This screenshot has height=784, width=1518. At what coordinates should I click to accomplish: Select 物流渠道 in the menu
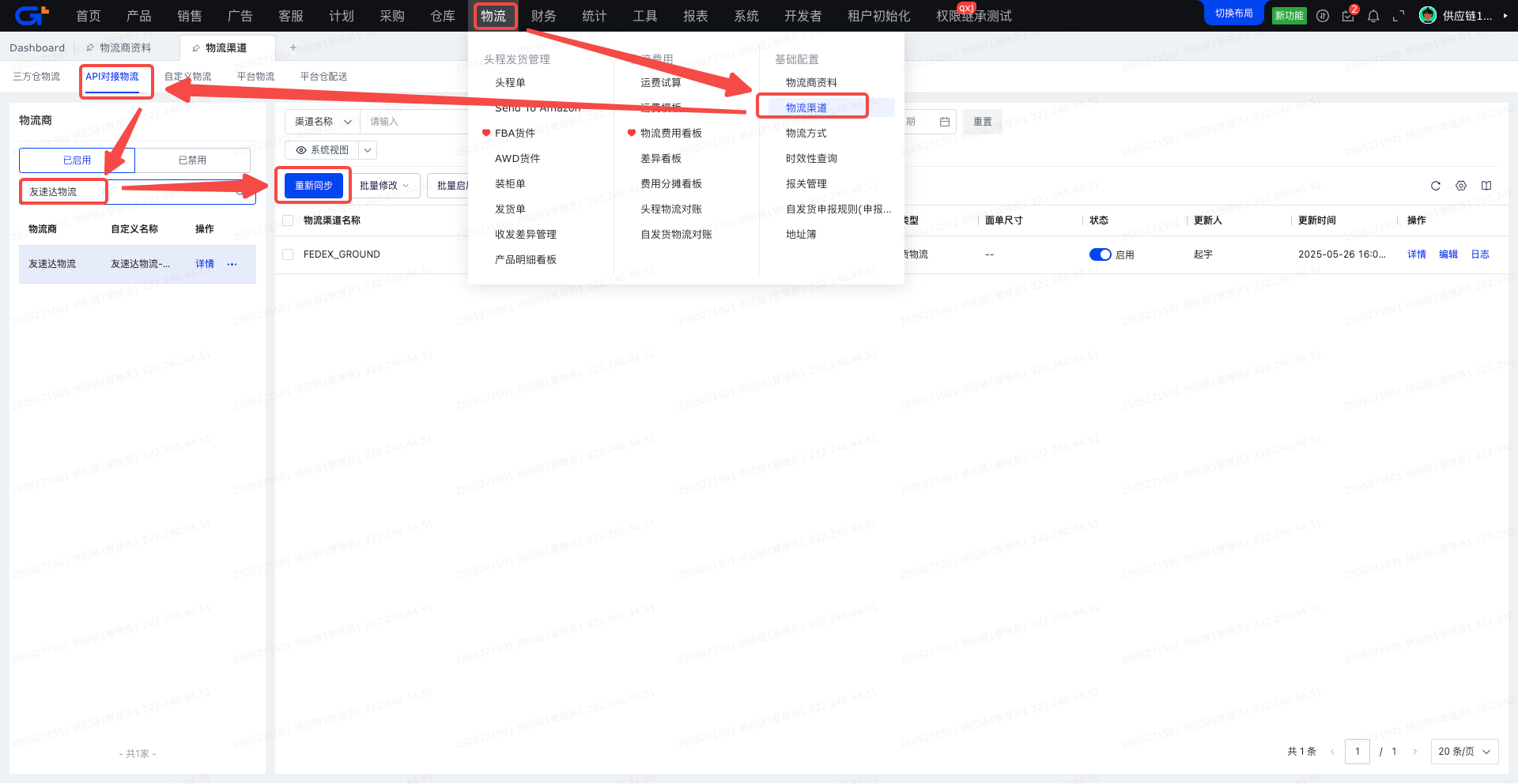point(806,107)
